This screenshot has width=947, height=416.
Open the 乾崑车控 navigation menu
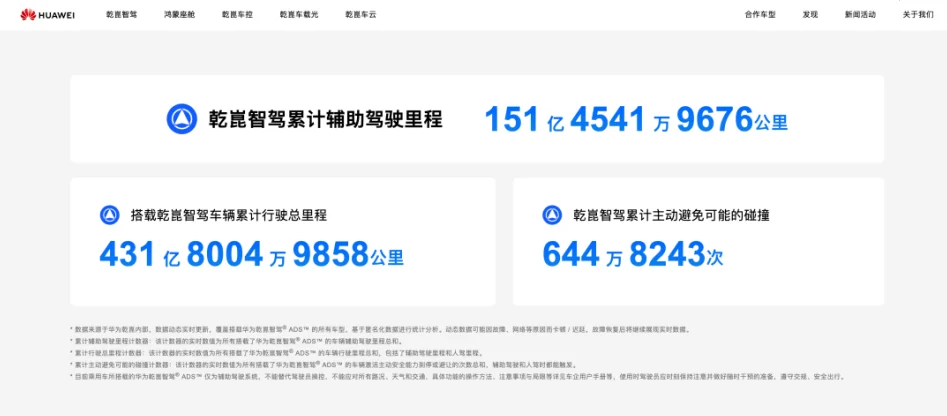[x=237, y=14]
